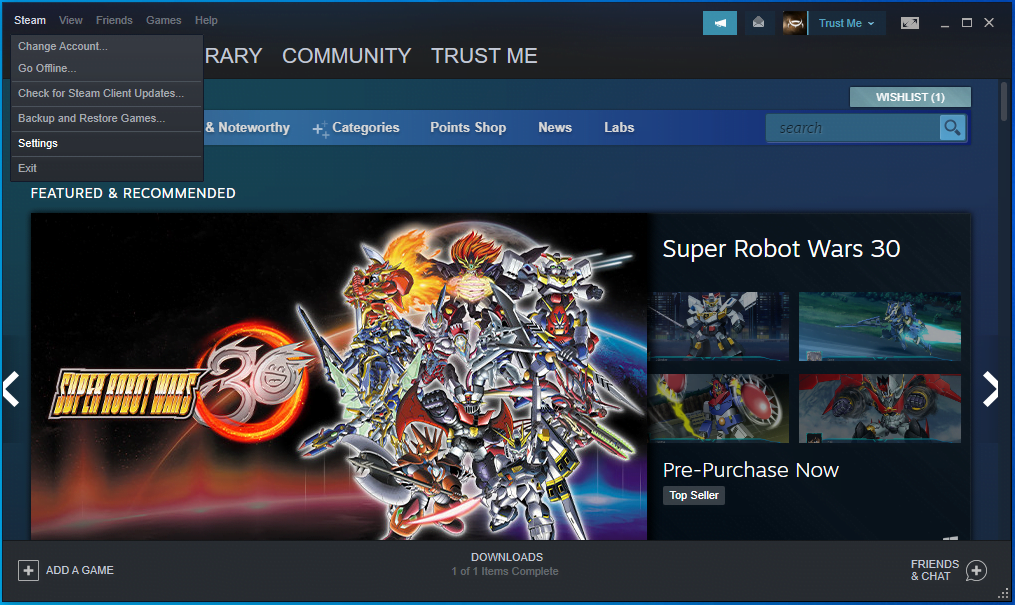View first screenshot with white robot

(719, 326)
